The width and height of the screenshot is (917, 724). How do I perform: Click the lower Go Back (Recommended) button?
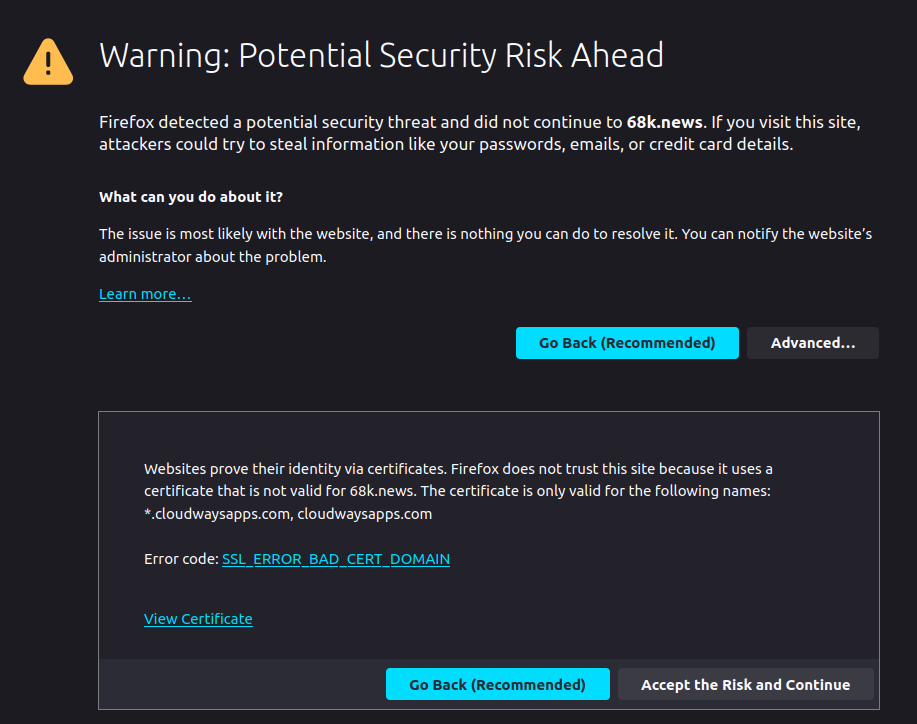click(498, 684)
